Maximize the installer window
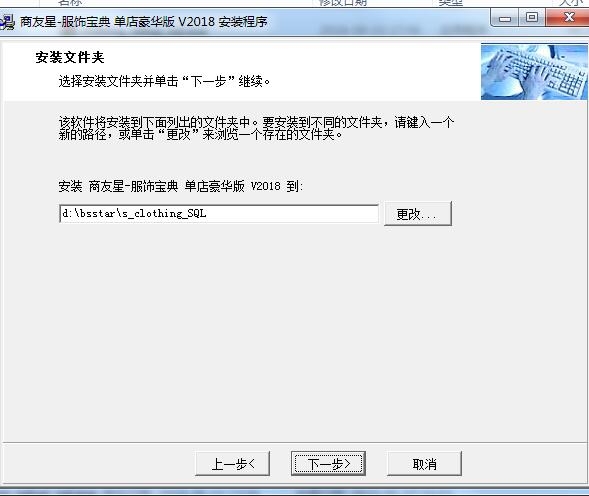 pyautogui.click(x=532, y=18)
